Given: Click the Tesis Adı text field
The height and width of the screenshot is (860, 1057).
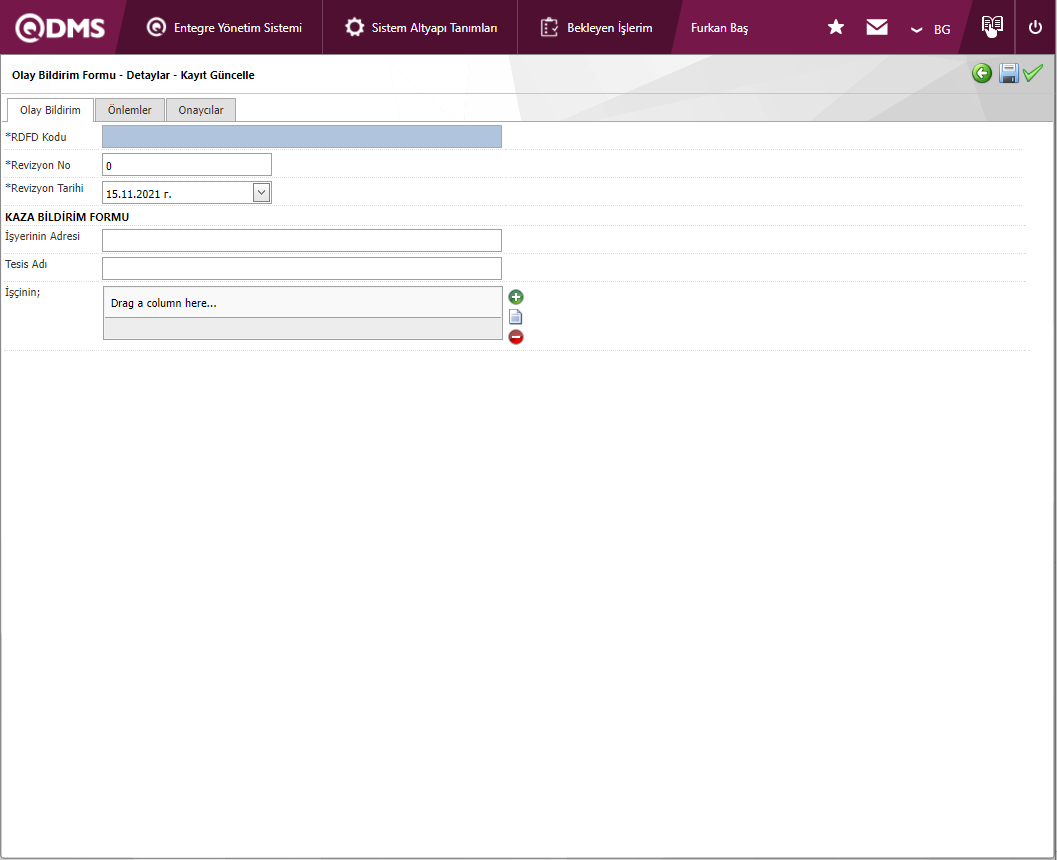Looking at the screenshot, I should click(301, 268).
